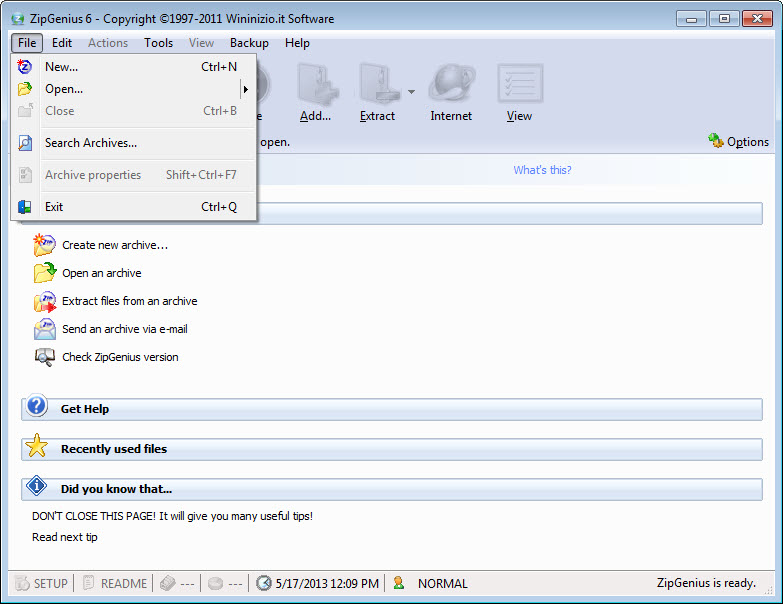Click the Search Archives magnifier icon
Viewport: 783px width, 604px height.
tap(25, 143)
